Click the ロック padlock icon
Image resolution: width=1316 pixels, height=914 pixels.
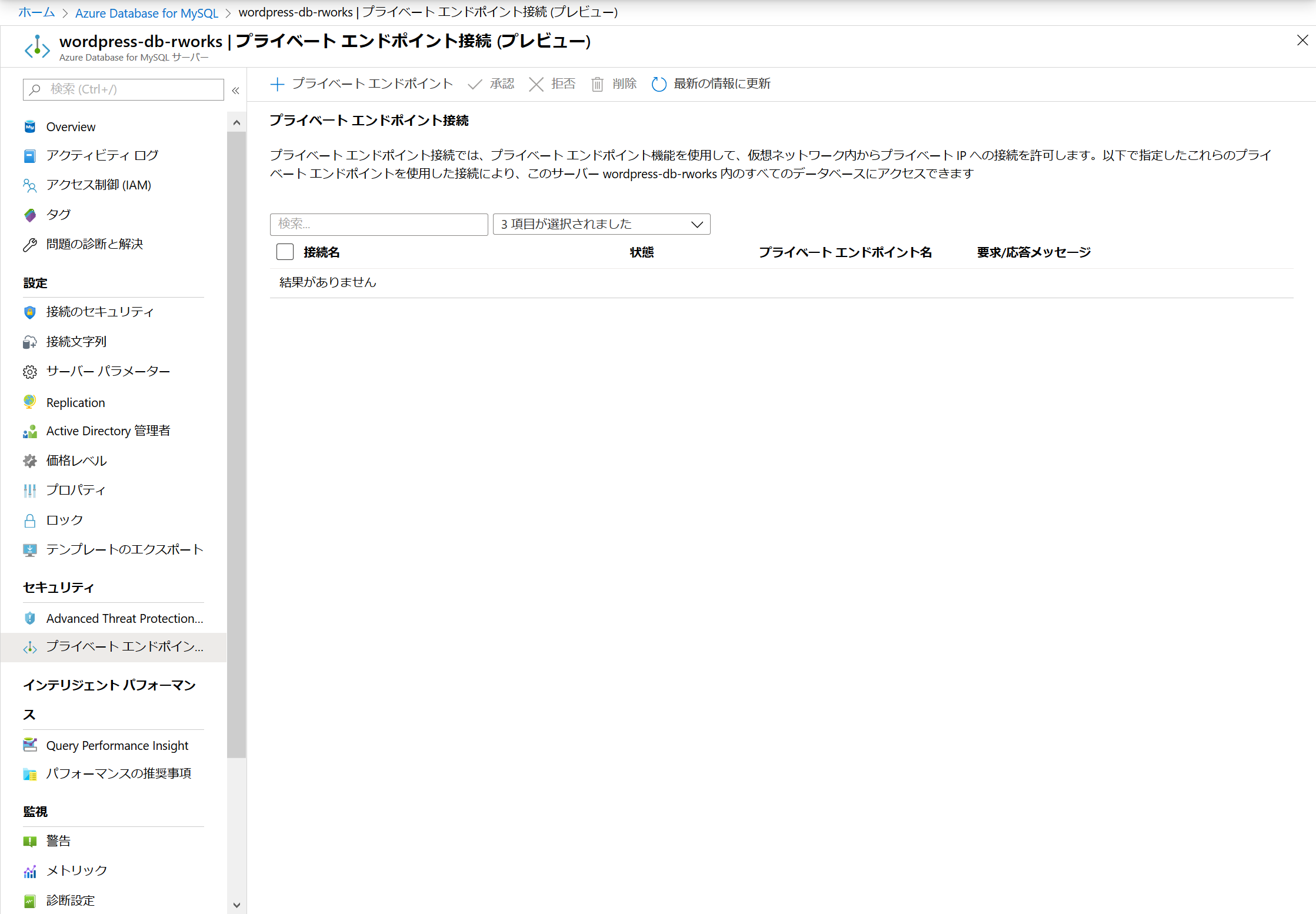(x=30, y=521)
